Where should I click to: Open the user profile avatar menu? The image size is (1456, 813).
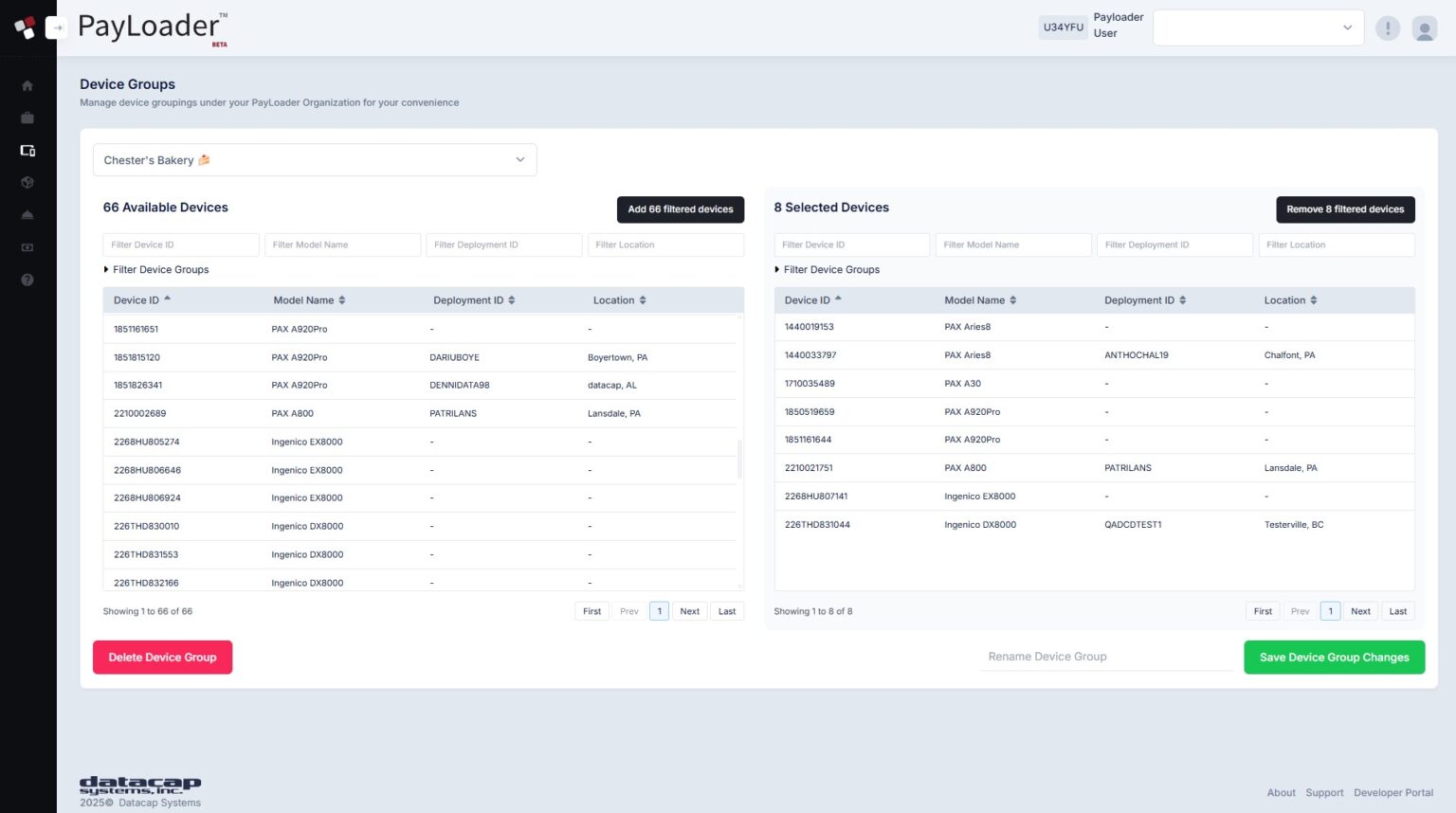(1425, 28)
